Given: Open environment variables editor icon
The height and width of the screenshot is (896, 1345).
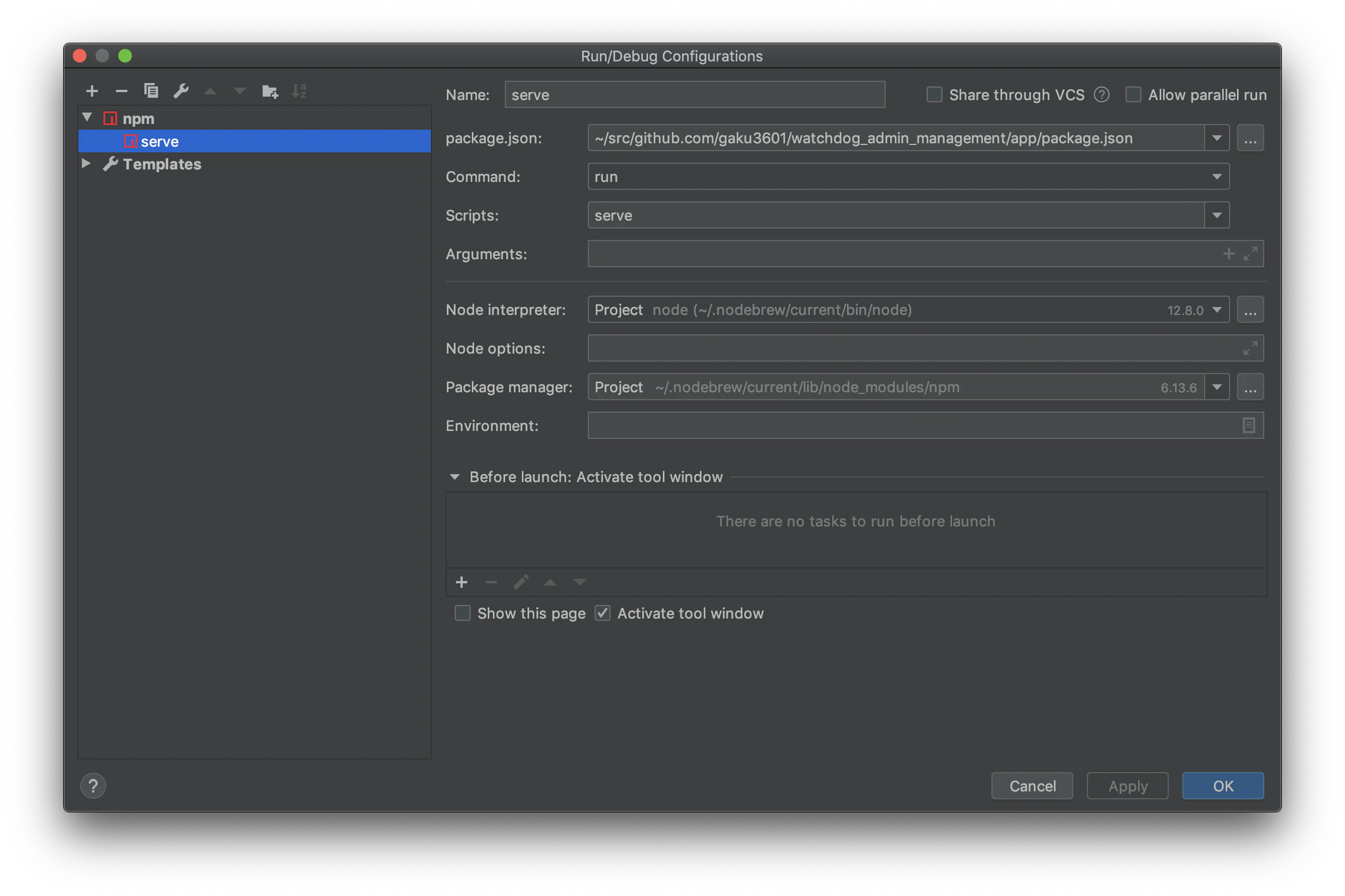Looking at the screenshot, I should [x=1248, y=426].
